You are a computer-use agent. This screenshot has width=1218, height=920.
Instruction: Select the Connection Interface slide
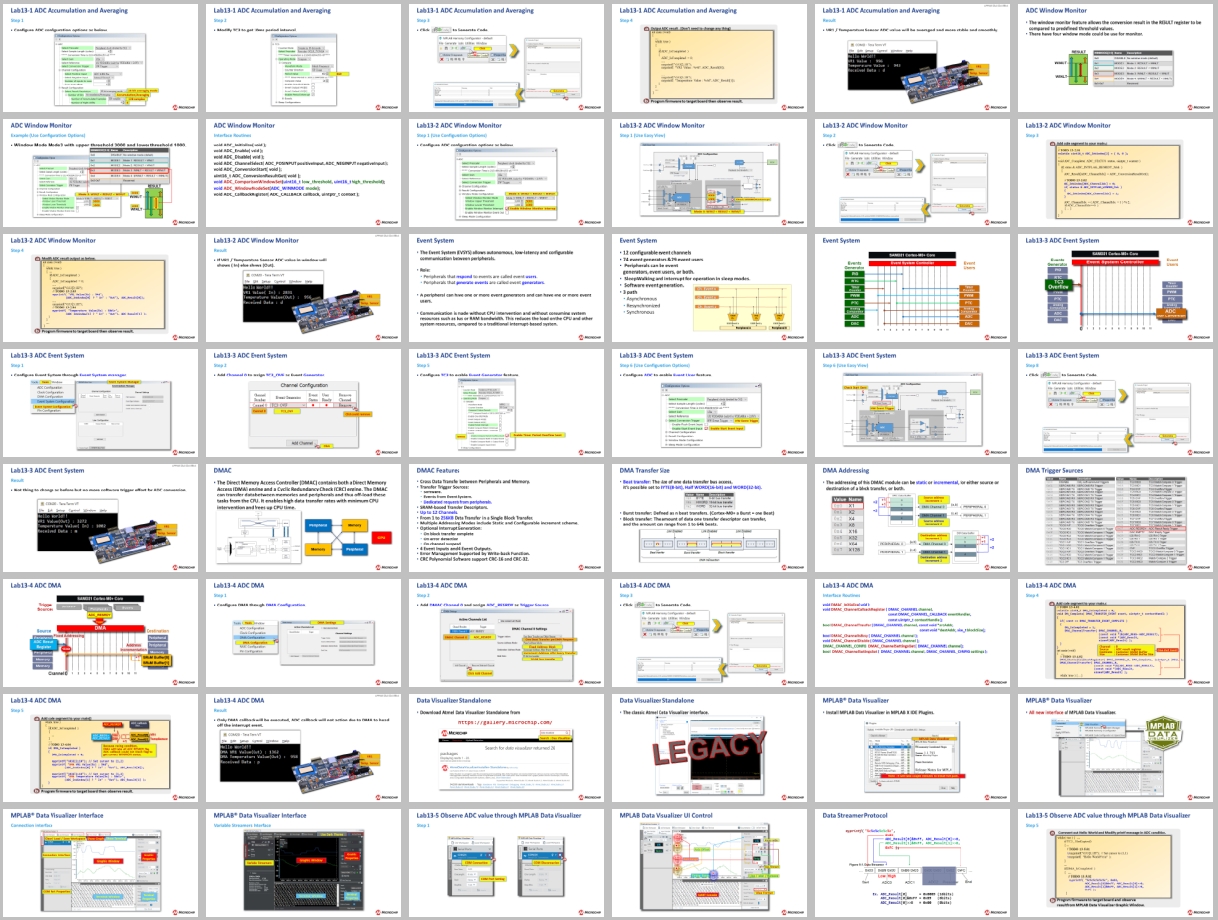pos(101,862)
